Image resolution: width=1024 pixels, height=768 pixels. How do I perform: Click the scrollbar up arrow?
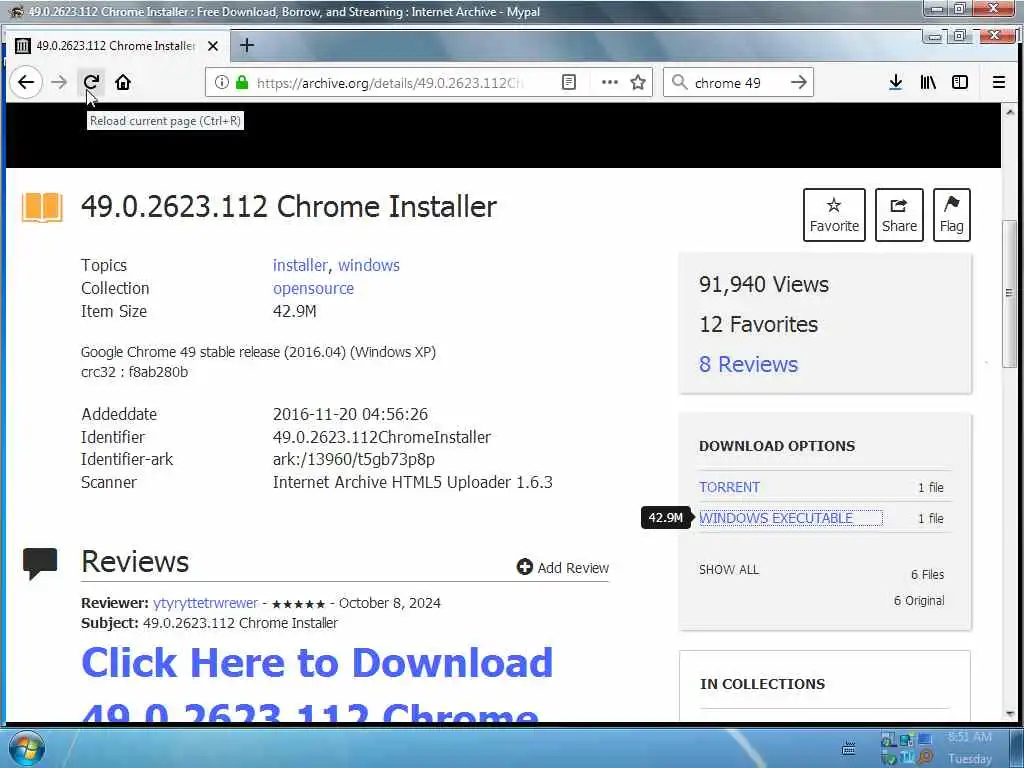click(1010, 111)
